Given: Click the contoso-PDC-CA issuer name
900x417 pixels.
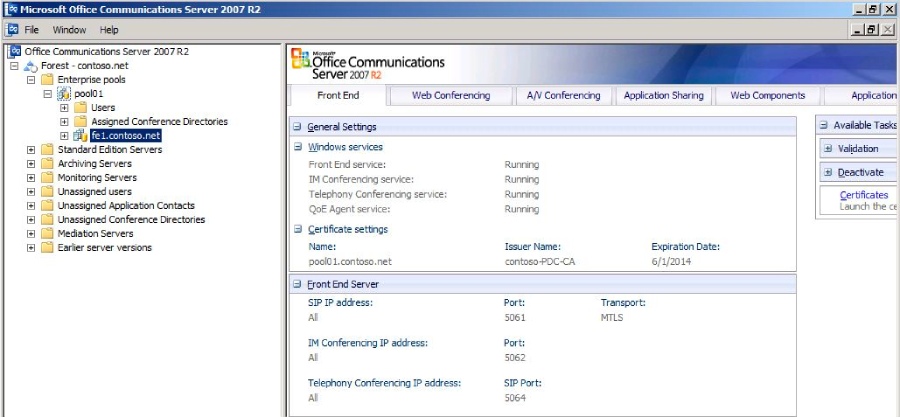Looking at the screenshot, I should click(x=540, y=262).
